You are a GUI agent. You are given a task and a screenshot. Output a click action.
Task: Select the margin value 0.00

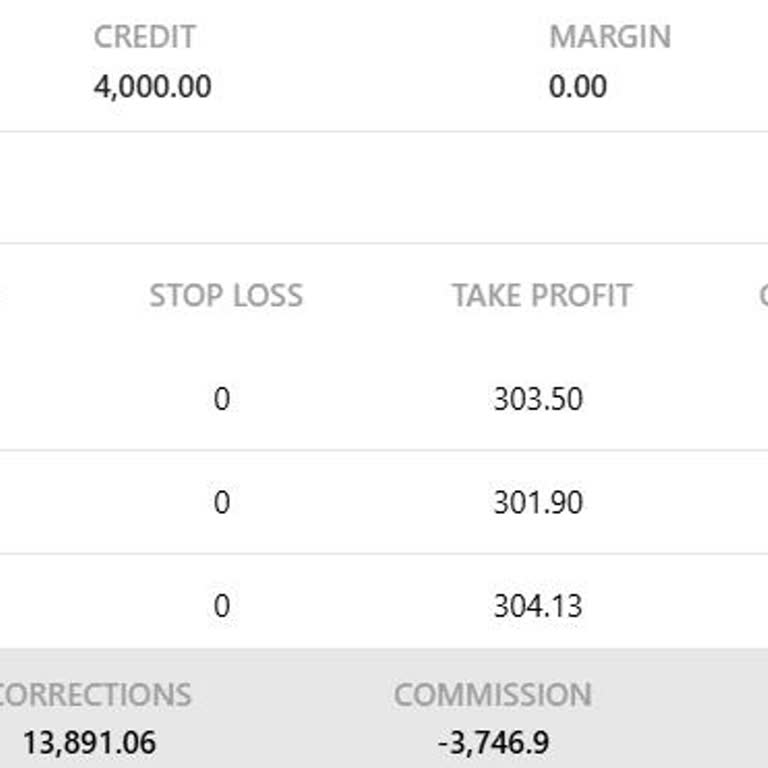pyautogui.click(x=577, y=87)
